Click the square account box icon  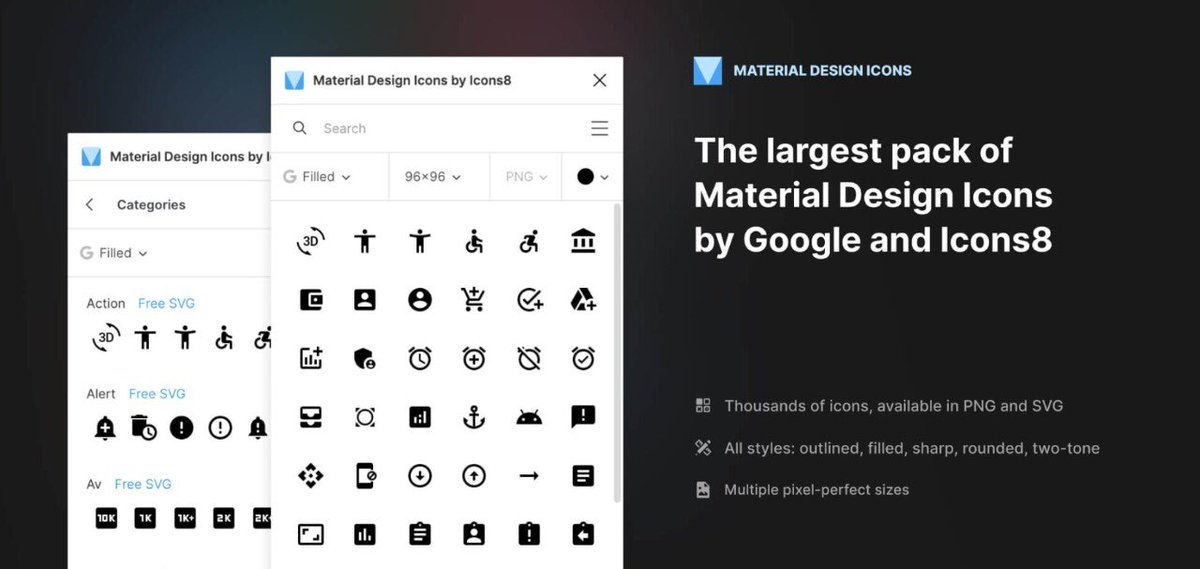click(x=365, y=299)
